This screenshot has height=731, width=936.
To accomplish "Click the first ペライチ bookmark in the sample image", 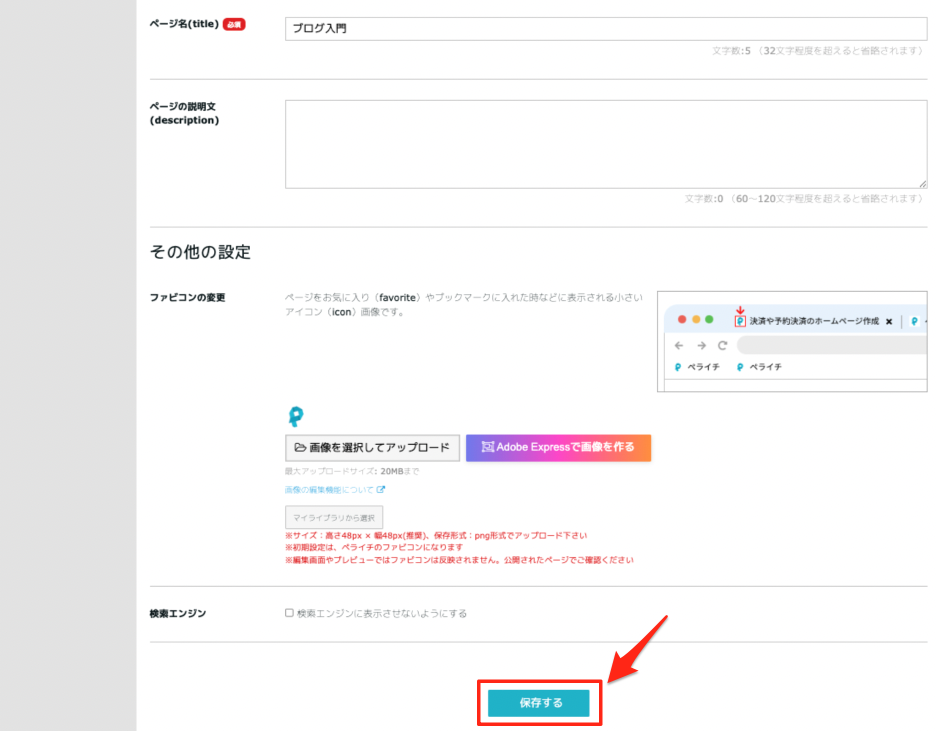I will (697, 367).
